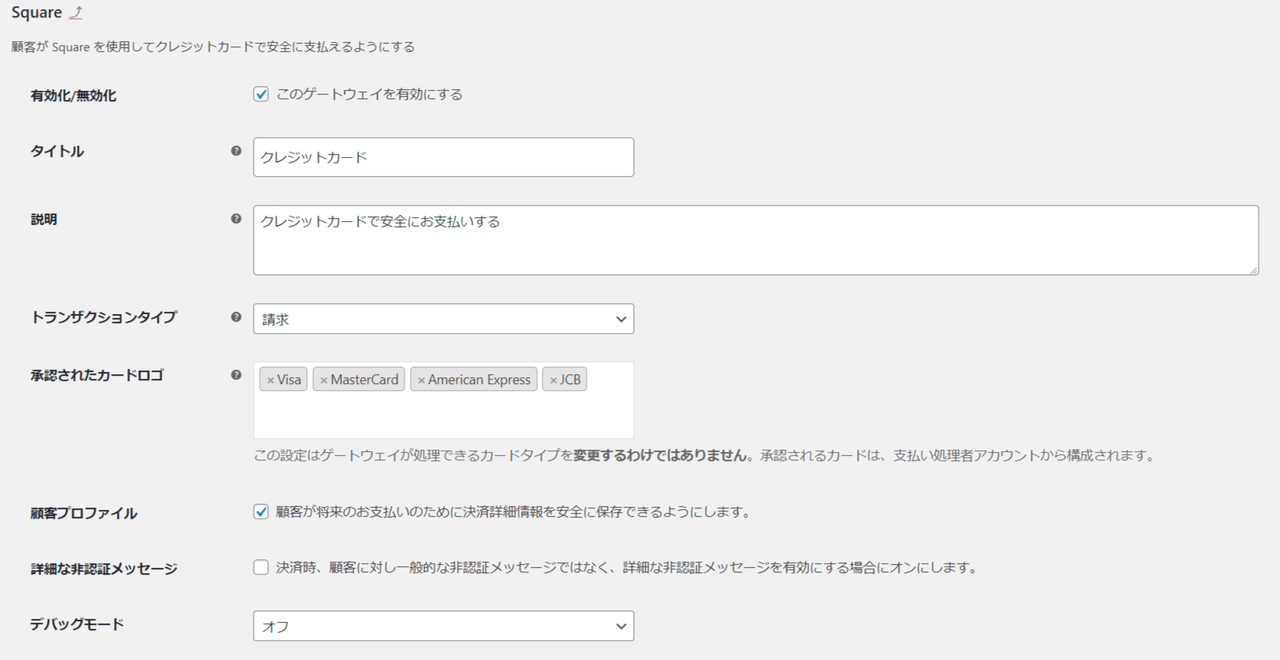Remove American Express tag

tap(421, 380)
